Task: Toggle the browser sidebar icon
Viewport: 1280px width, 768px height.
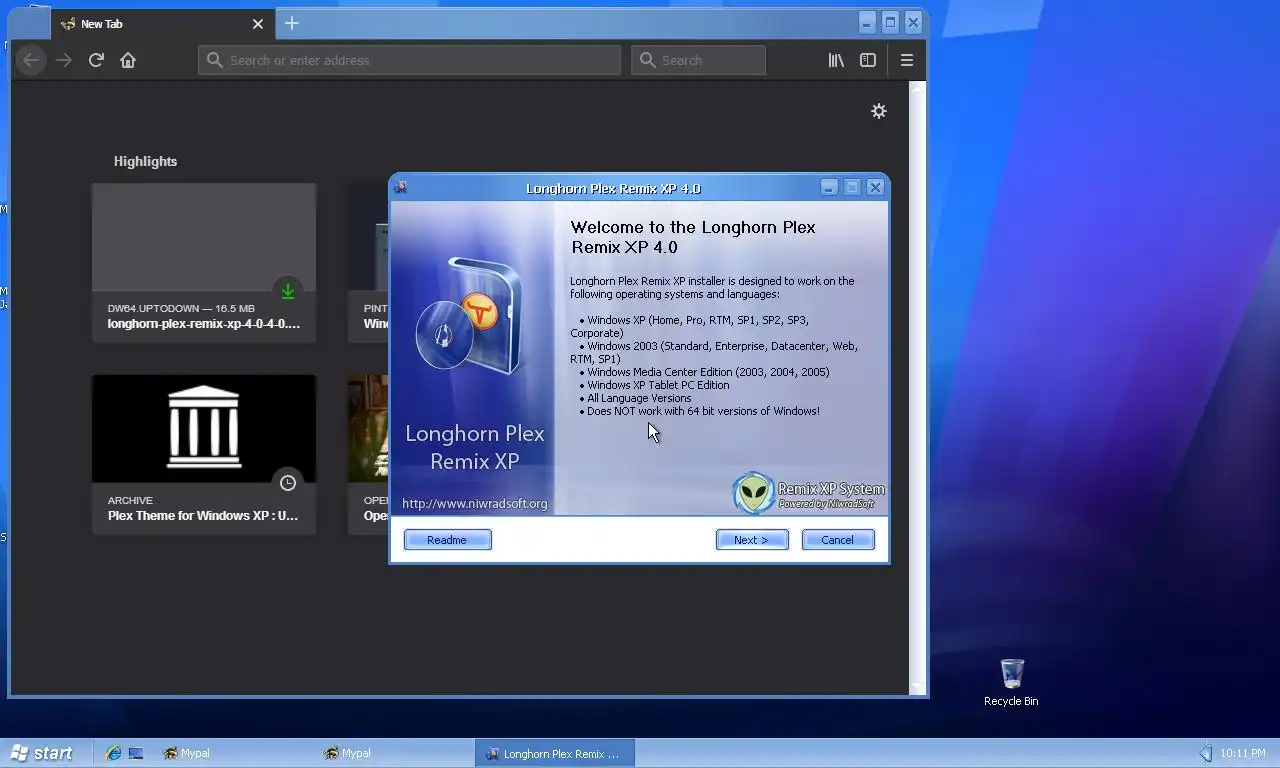Action: click(x=868, y=60)
